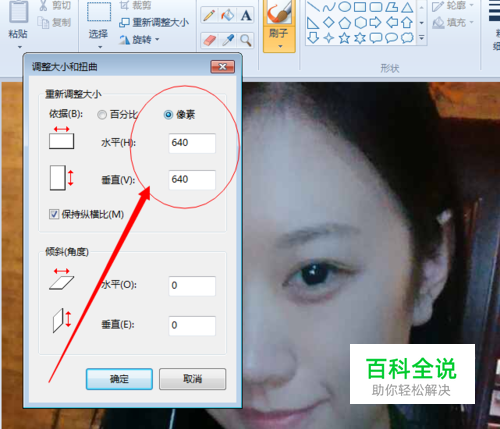The height and width of the screenshot is (429, 500).
Task: Pick the Up arrow shape
Action: (x=407, y=23)
